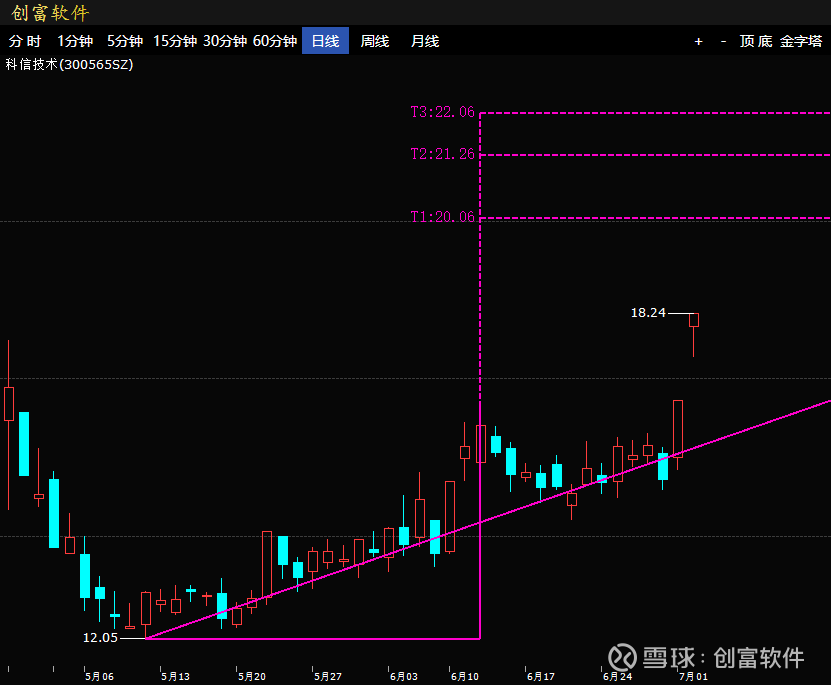Switch to the 15分钟 chart
The height and width of the screenshot is (685, 831).
click(175, 41)
